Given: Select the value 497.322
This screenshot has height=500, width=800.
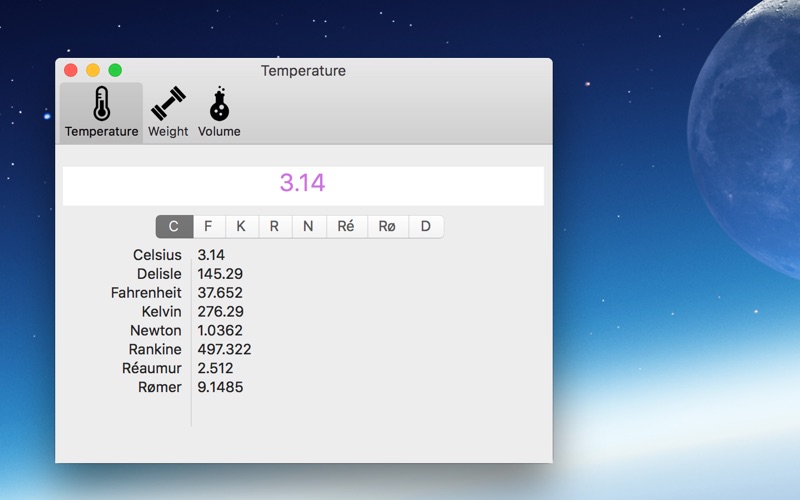Looking at the screenshot, I should tap(224, 349).
